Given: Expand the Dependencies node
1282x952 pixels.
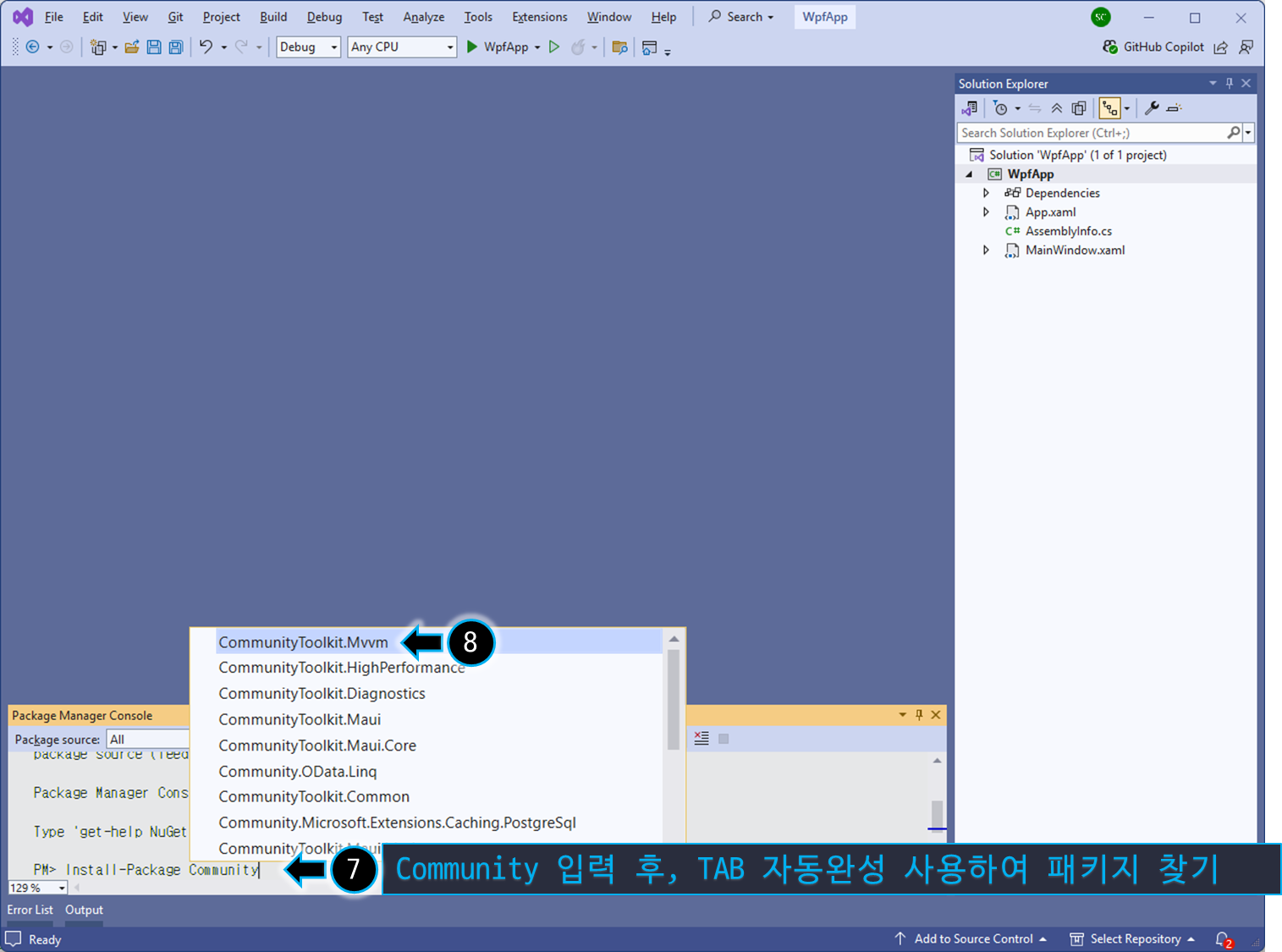Looking at the screenshot, I should [x=986, y=193].
